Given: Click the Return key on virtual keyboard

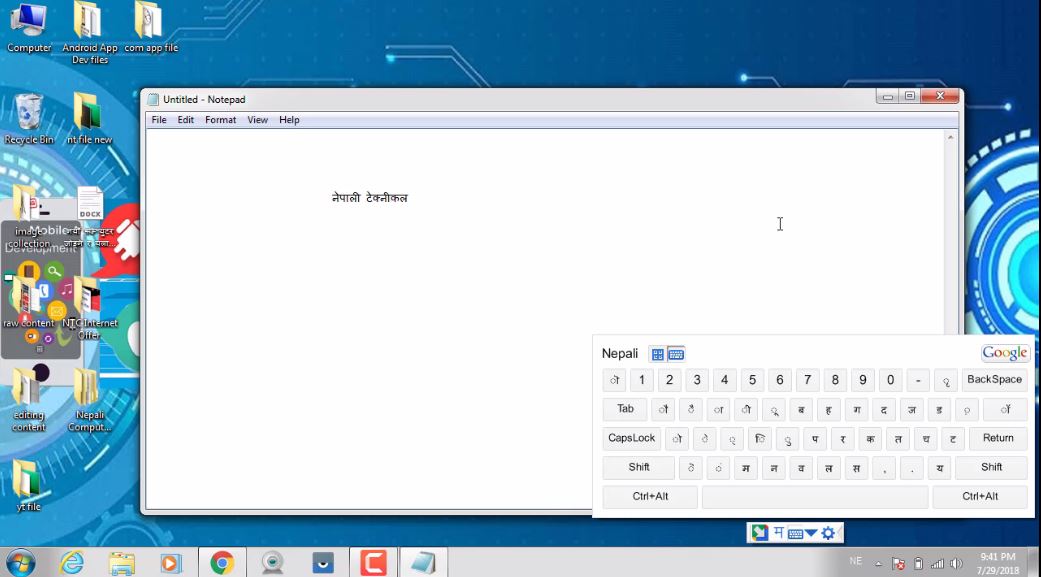Looking at the screenshot, I should [998, 438].
